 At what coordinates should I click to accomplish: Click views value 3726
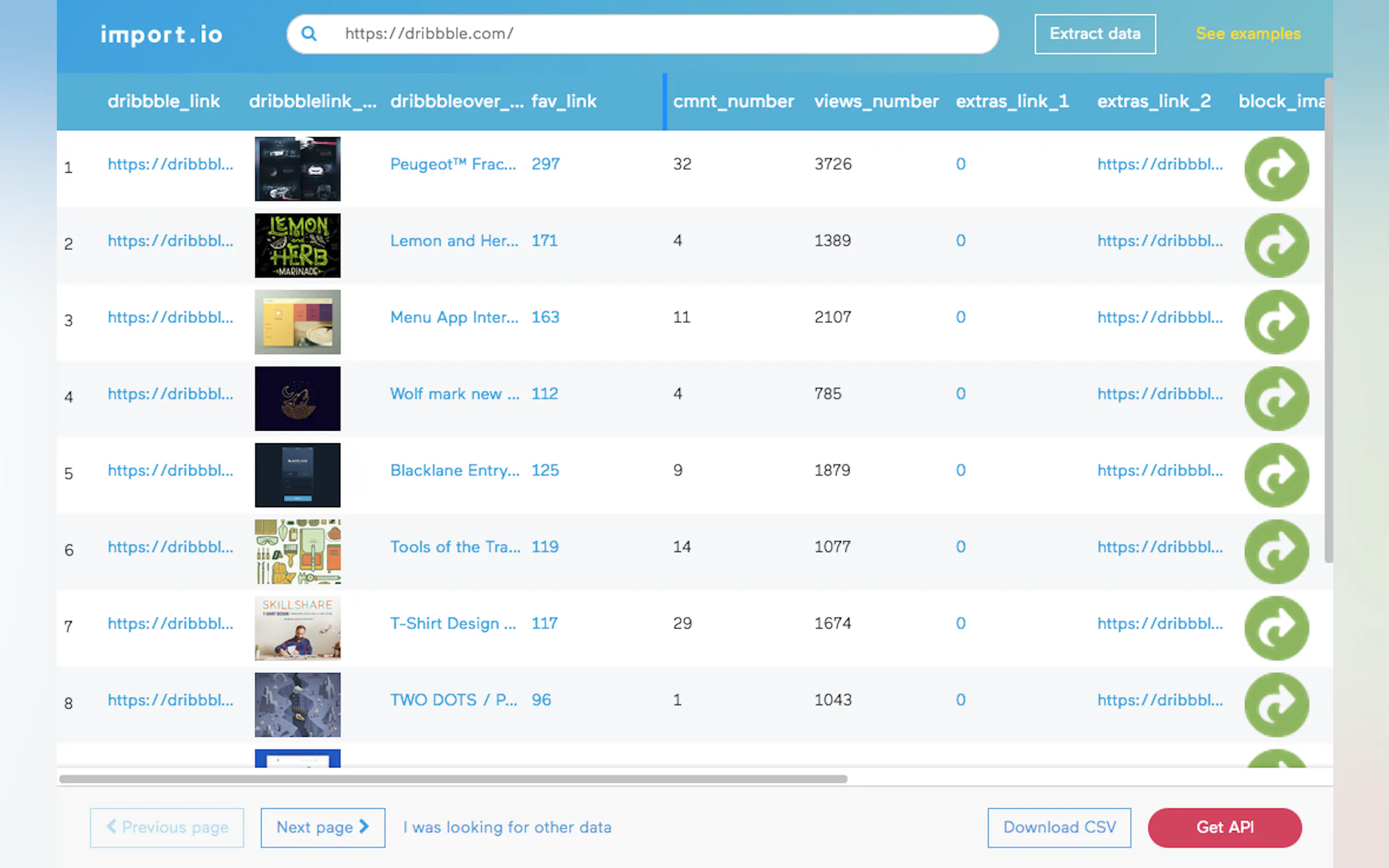tap(833, 164)
